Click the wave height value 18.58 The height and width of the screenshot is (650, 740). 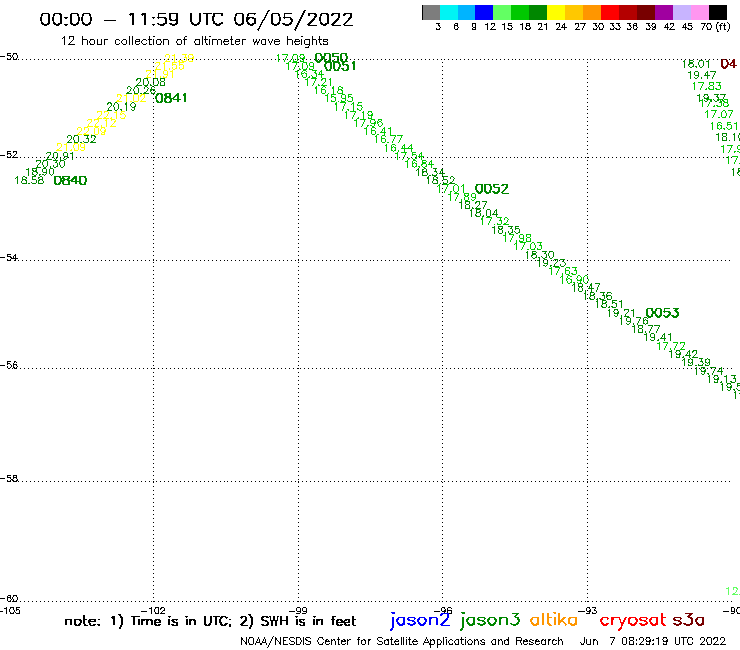coord(29,180)
